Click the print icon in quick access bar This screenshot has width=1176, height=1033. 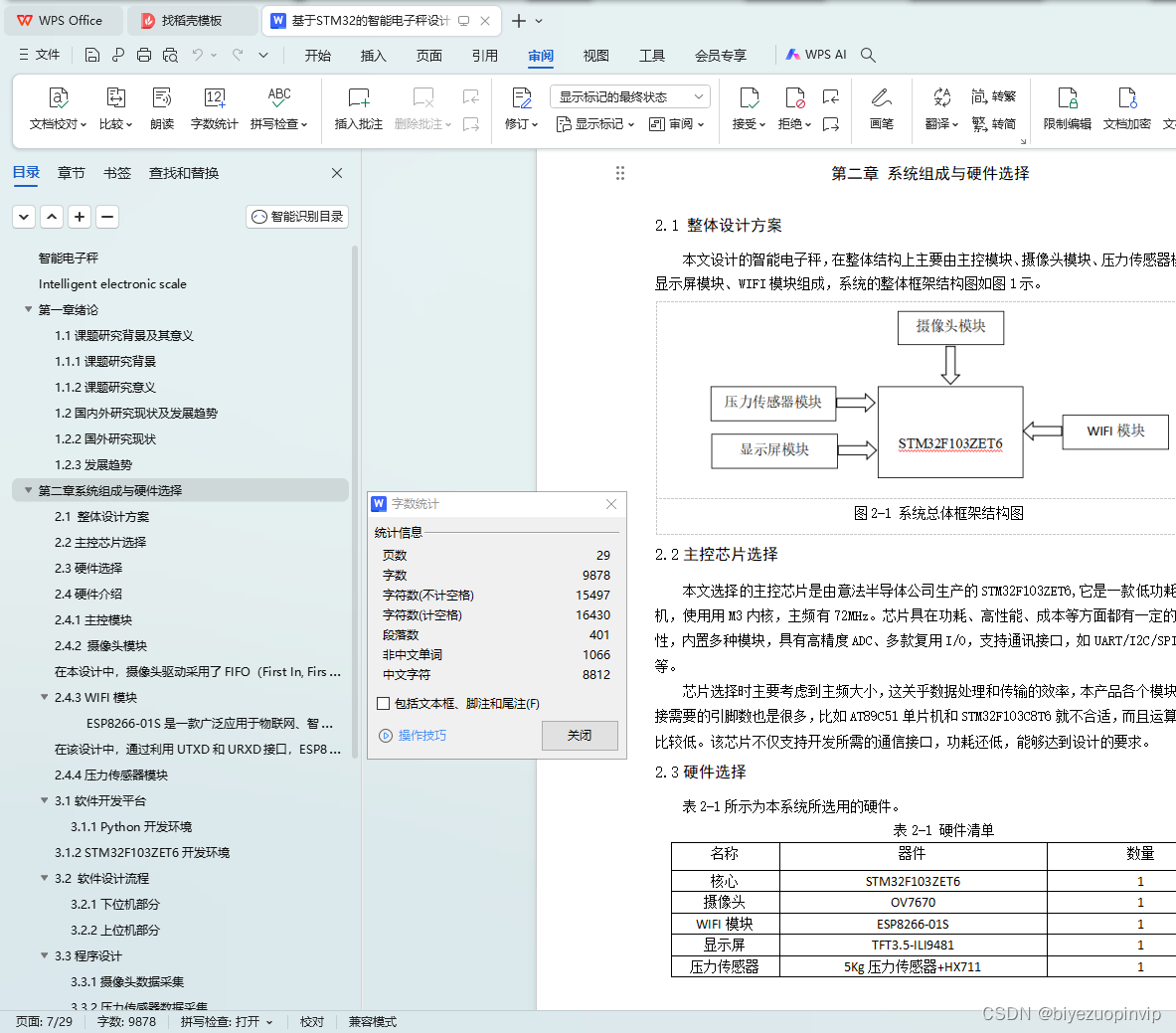tap(144, 55)
